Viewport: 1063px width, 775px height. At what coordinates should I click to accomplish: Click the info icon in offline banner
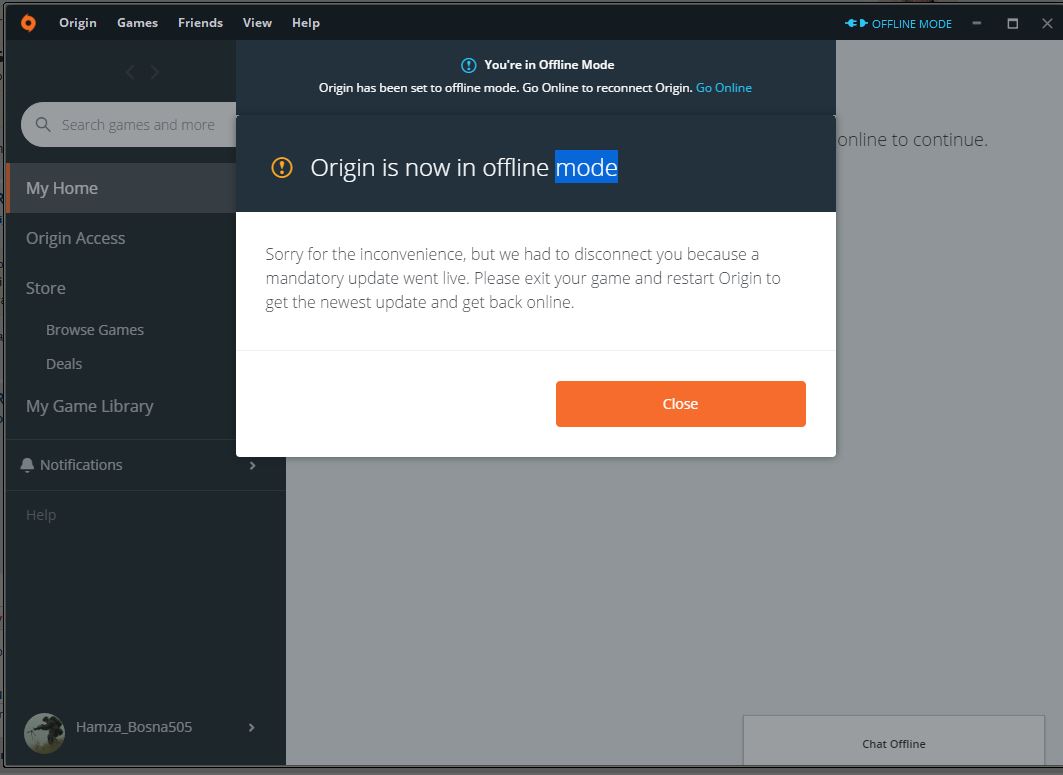468,65
